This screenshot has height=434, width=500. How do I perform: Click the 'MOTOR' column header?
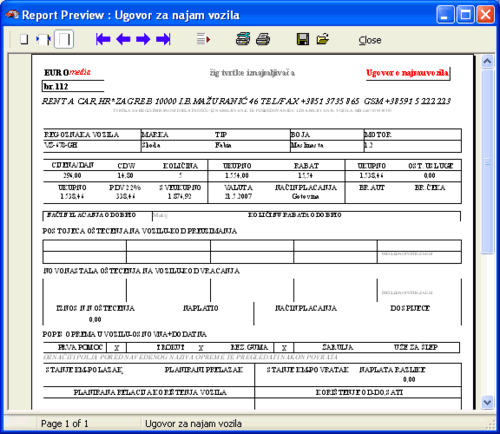click(378, 135)
